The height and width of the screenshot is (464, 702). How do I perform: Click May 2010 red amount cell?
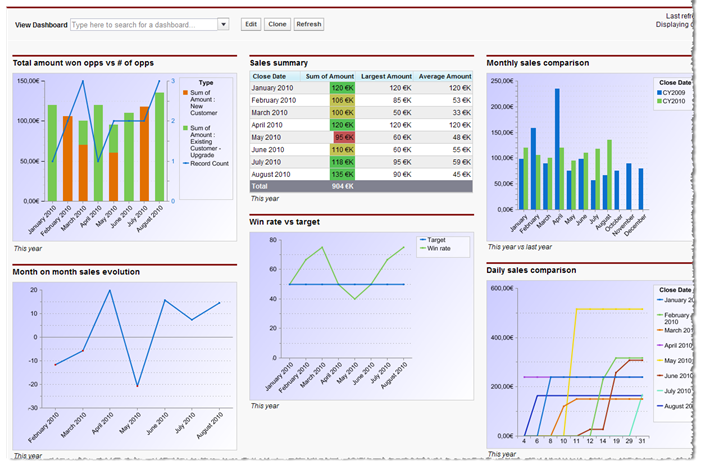coord(343,137)
